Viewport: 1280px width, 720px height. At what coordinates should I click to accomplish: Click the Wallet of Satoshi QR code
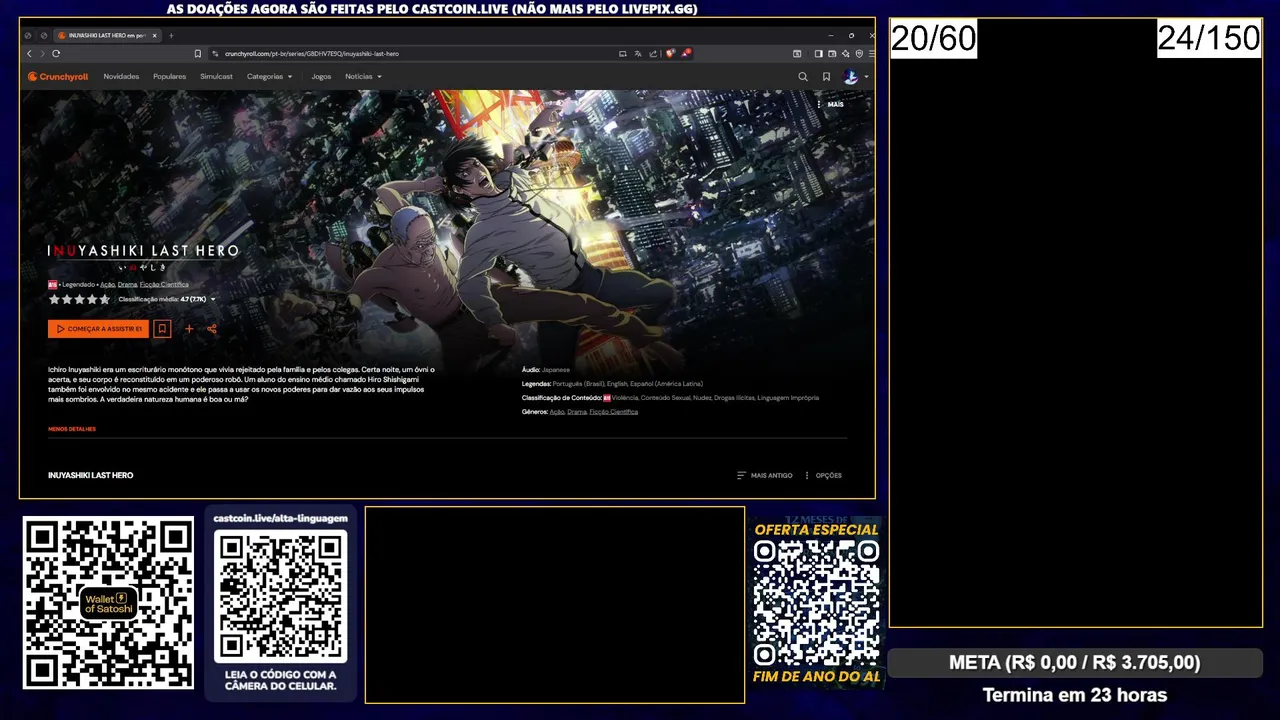pos(108,602)
